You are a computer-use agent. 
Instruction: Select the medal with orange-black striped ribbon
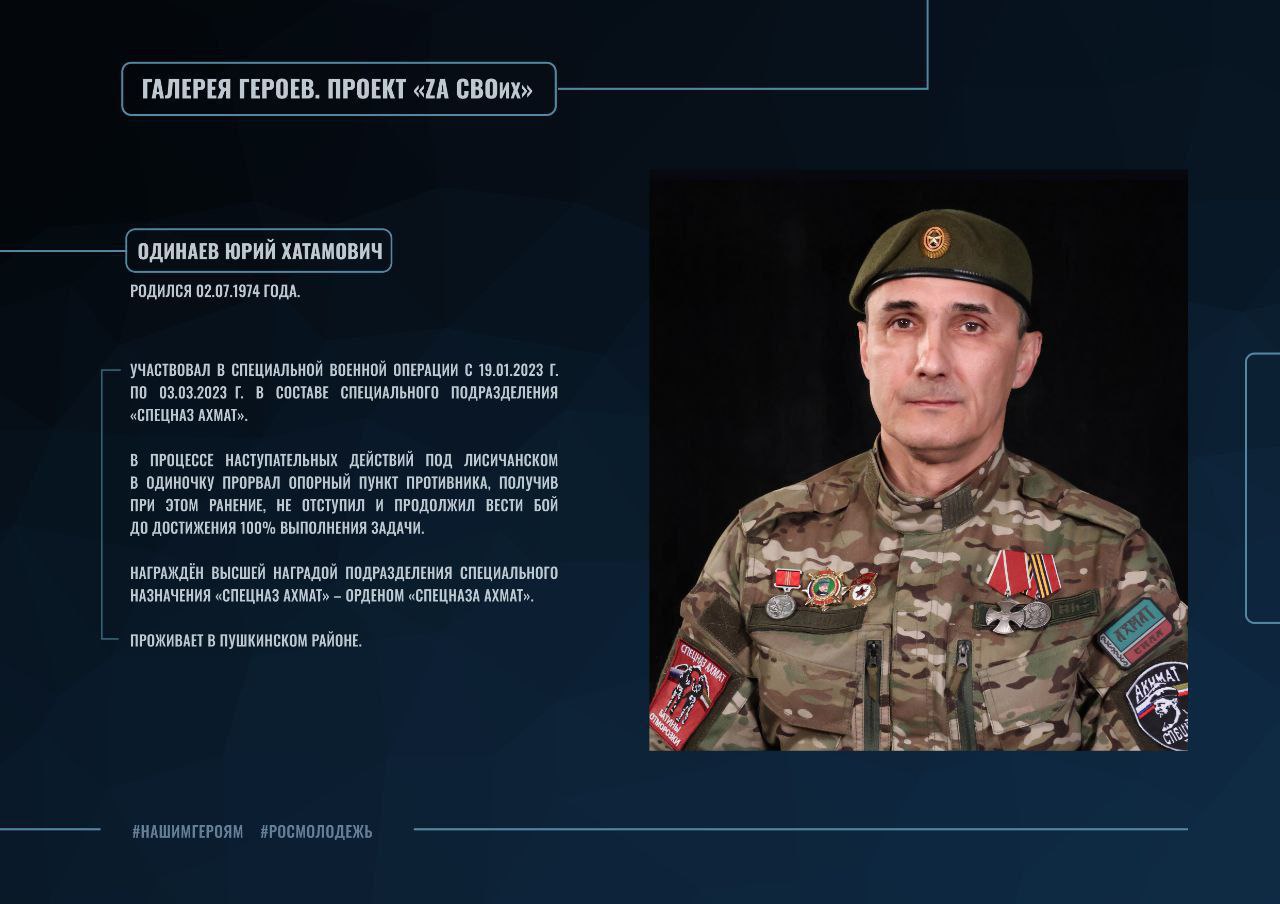tap(1040, 590)
